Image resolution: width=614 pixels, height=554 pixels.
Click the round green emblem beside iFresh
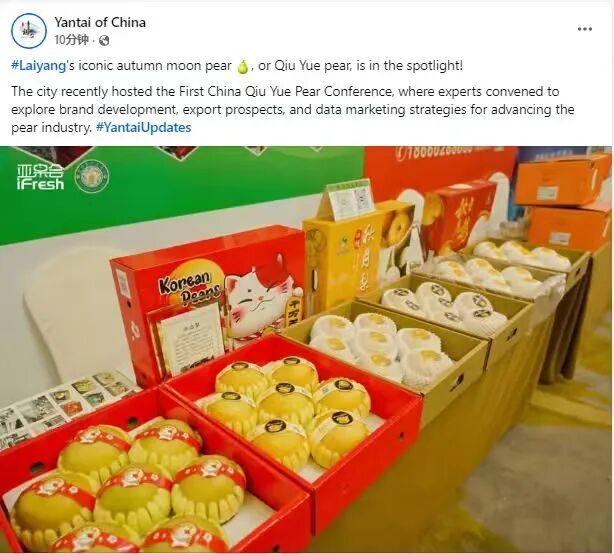tap(92, 176)
